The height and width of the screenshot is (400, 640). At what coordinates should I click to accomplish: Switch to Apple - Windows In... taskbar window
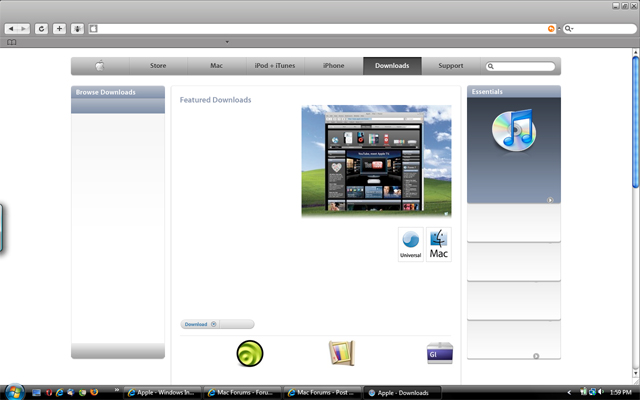[162, 393]
